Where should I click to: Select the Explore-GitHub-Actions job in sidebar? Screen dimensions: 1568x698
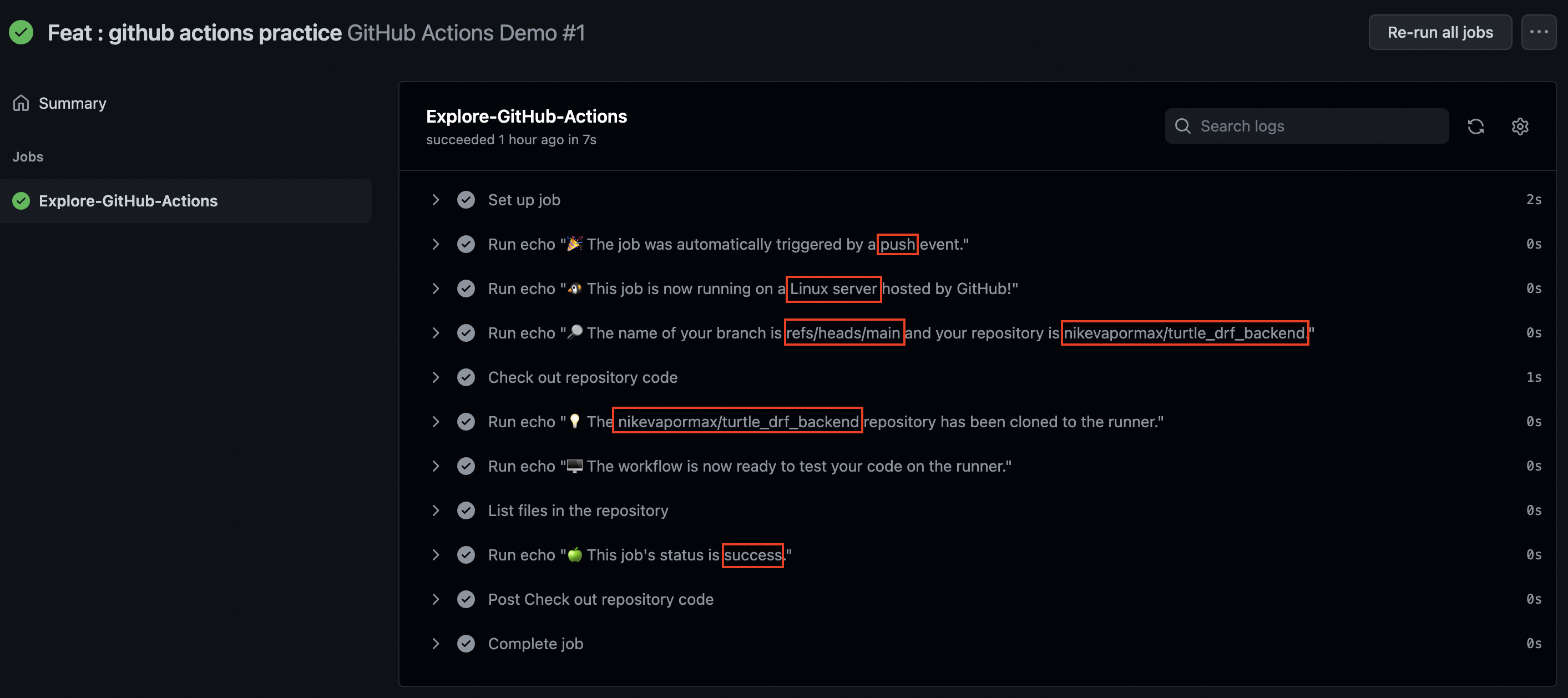pyautogui.click(x=186, y=201)
